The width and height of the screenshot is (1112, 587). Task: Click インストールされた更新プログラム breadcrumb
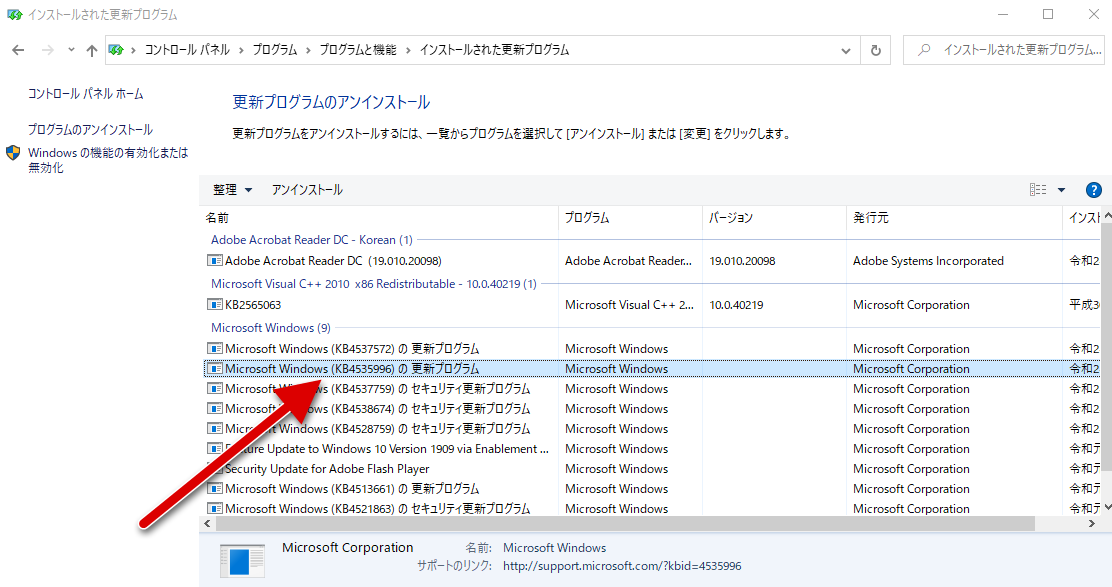click(x=494, y=50)
